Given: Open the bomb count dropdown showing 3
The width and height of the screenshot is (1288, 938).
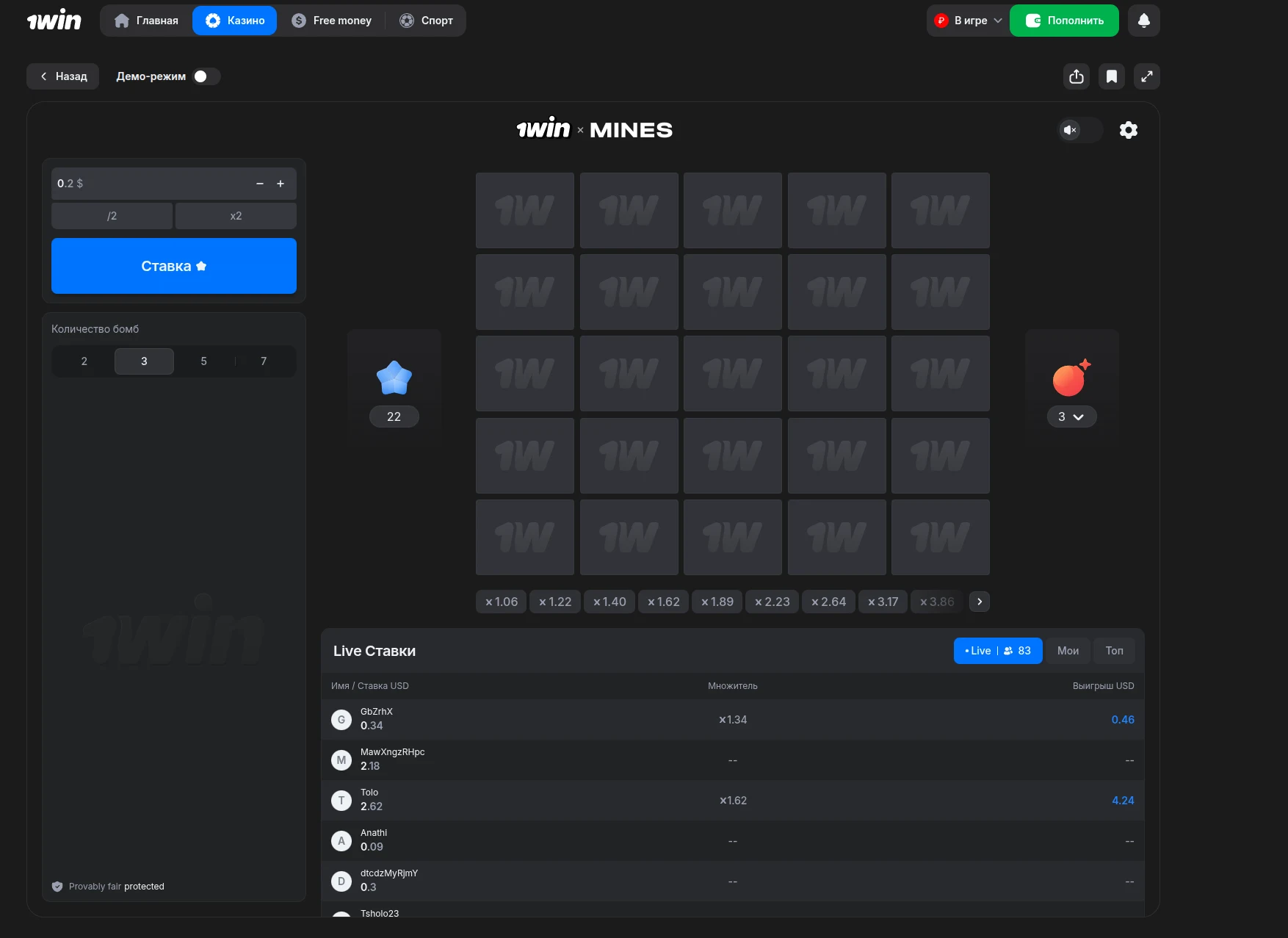Looking at the screenshot, I should [1071, 416].
